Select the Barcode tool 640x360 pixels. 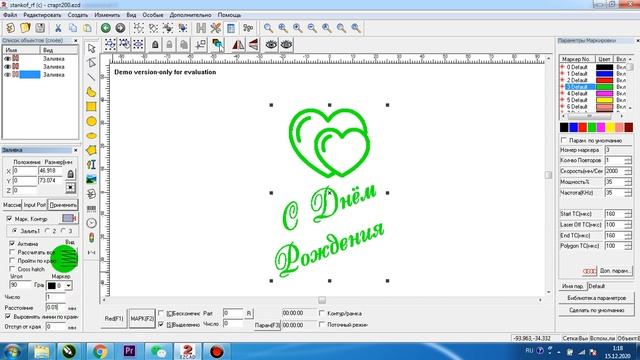91,209
